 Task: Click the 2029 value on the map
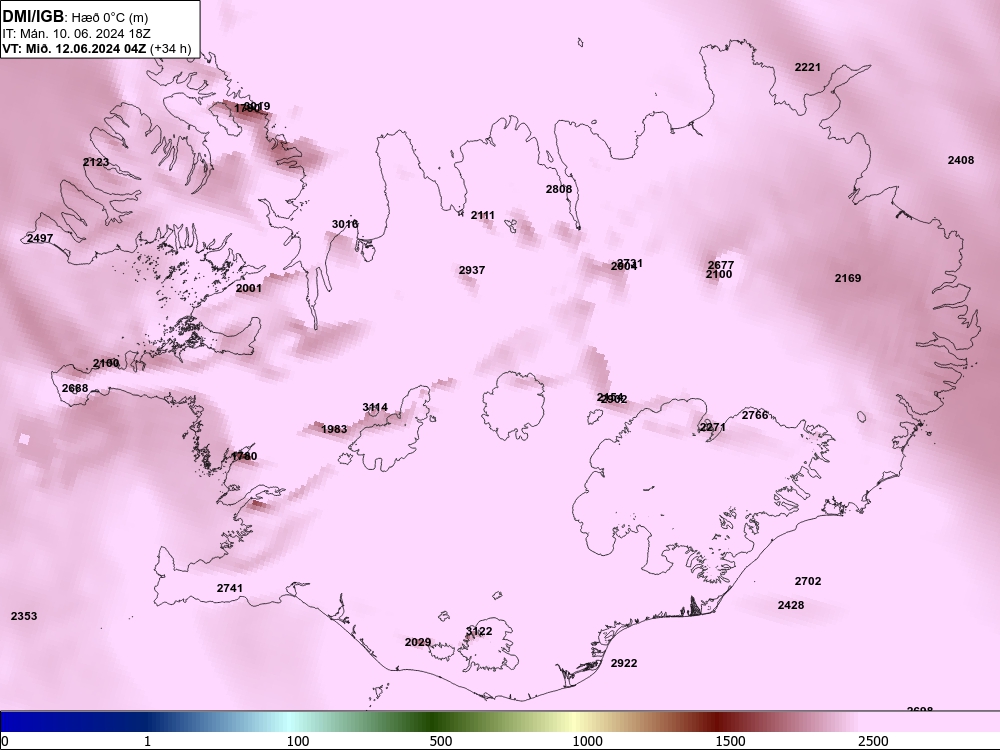418,642
